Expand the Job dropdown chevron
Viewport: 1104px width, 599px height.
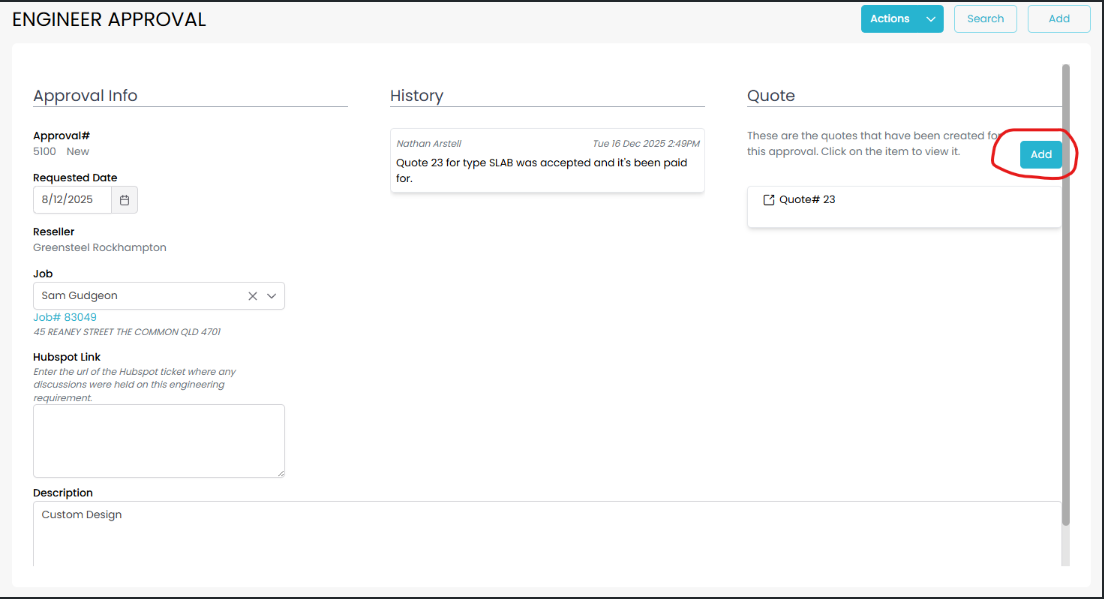tap(271, 296)
